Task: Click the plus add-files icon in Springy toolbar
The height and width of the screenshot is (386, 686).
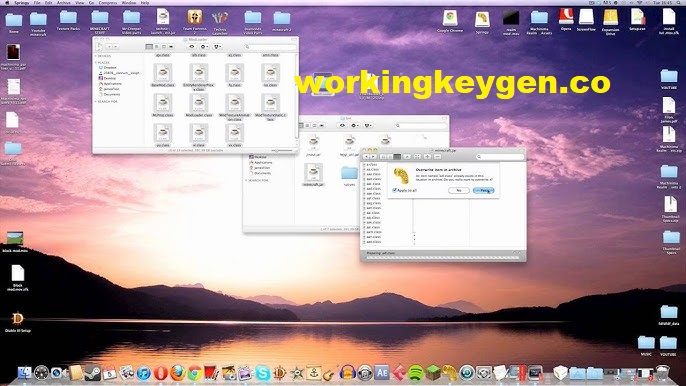Action: pos(427,157)
